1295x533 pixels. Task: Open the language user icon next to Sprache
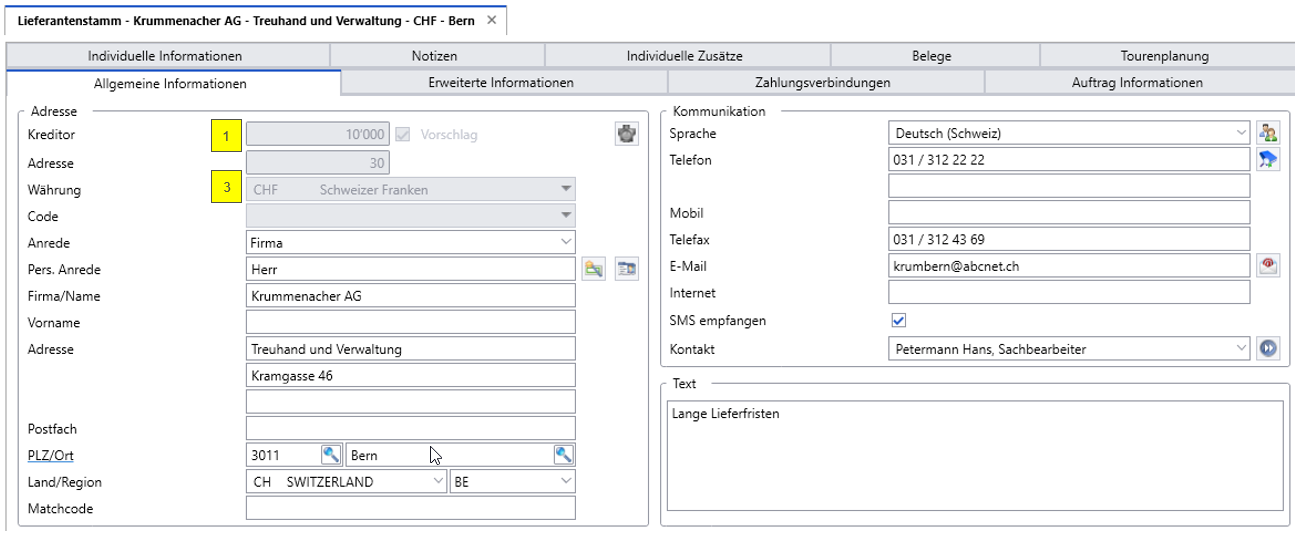(x=1268, y=133)
